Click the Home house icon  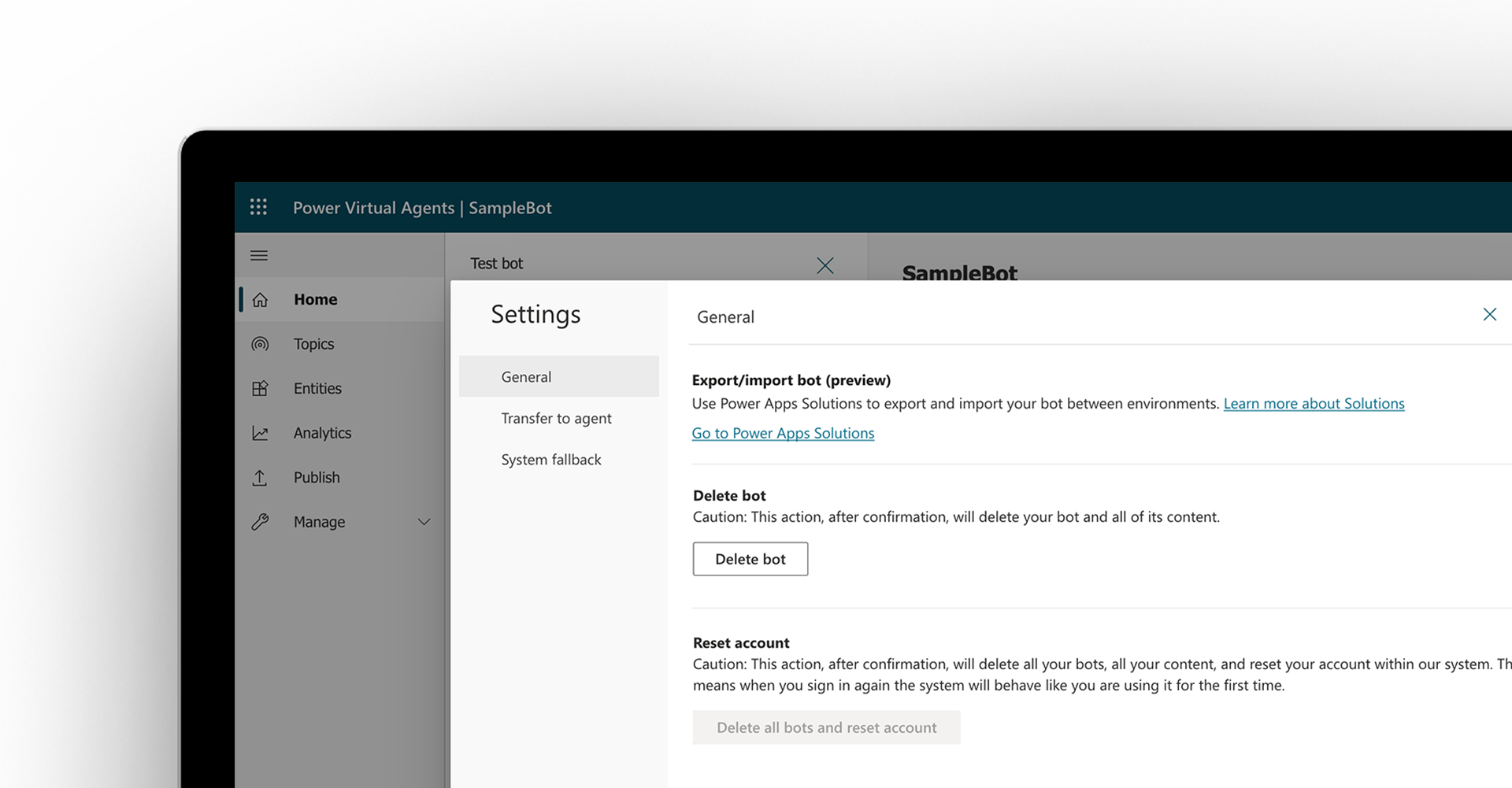(261, 300)
